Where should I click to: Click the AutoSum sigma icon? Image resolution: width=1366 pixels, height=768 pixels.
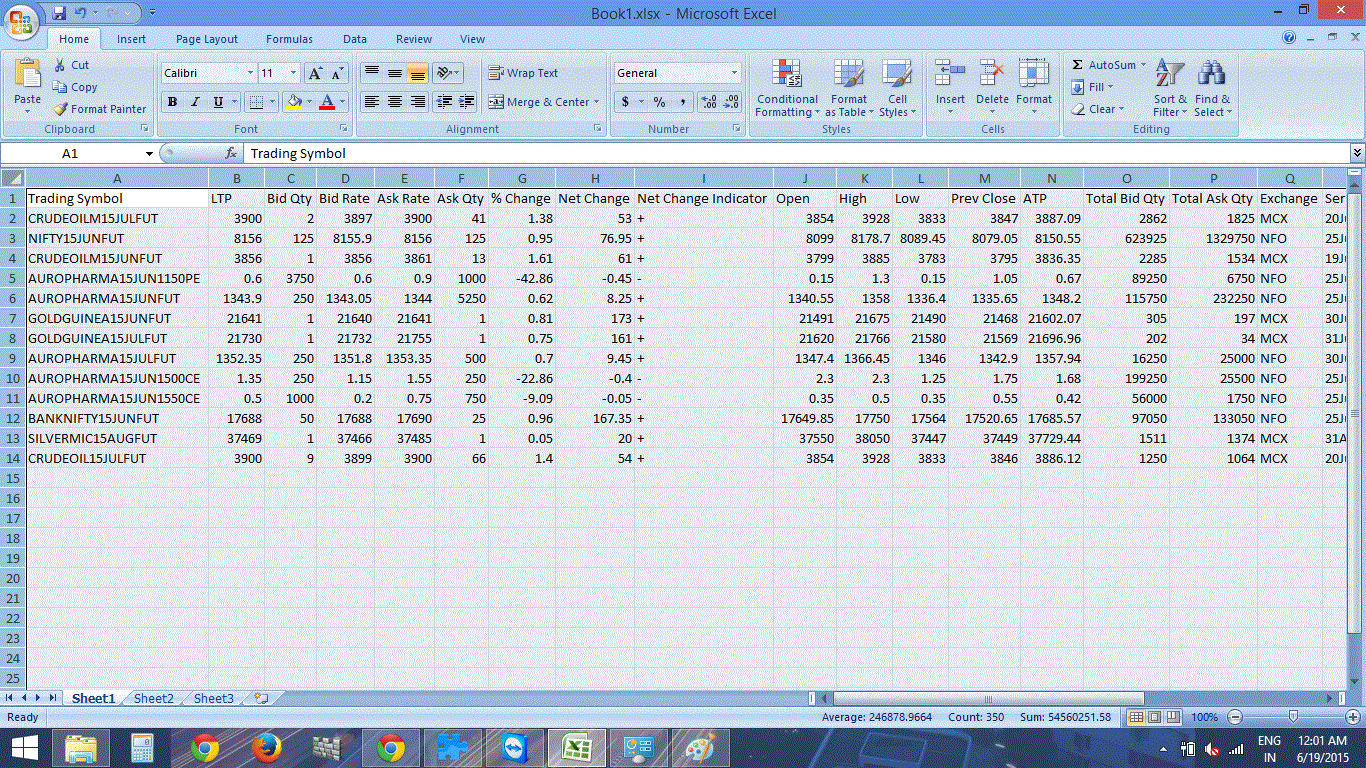(1077, 65)
